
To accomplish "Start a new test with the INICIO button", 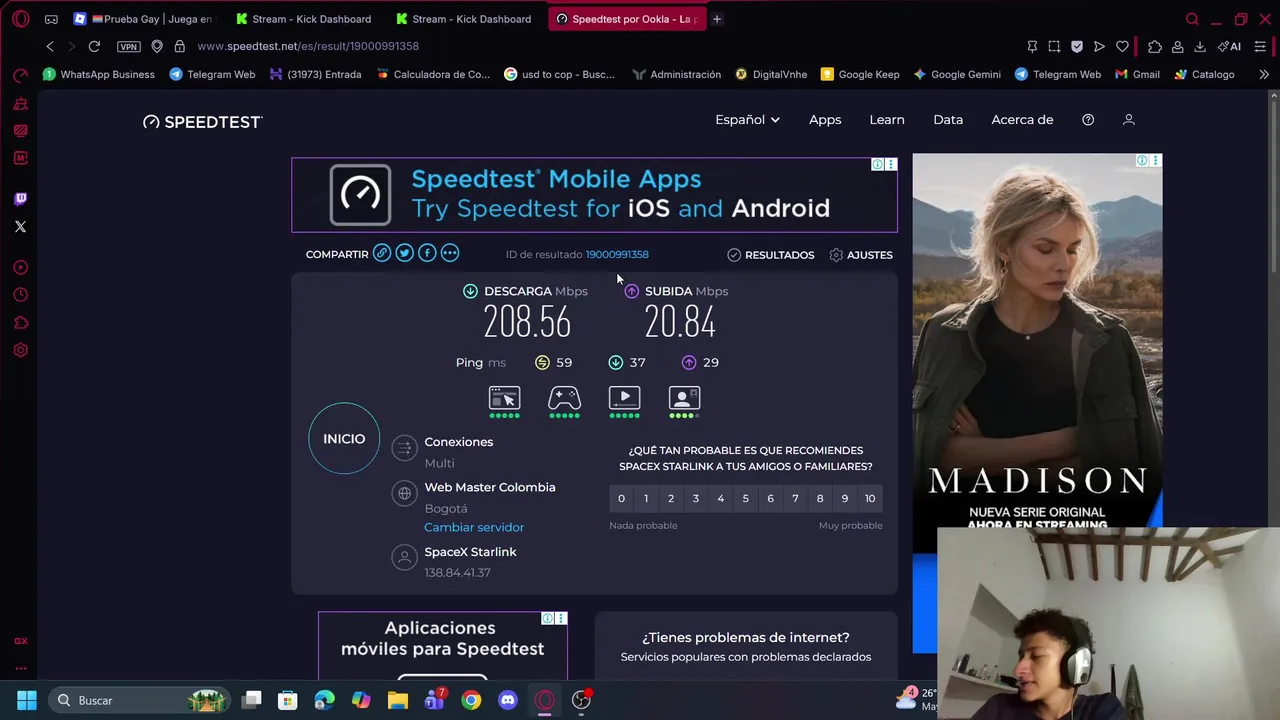I will (x=344, y=439).
